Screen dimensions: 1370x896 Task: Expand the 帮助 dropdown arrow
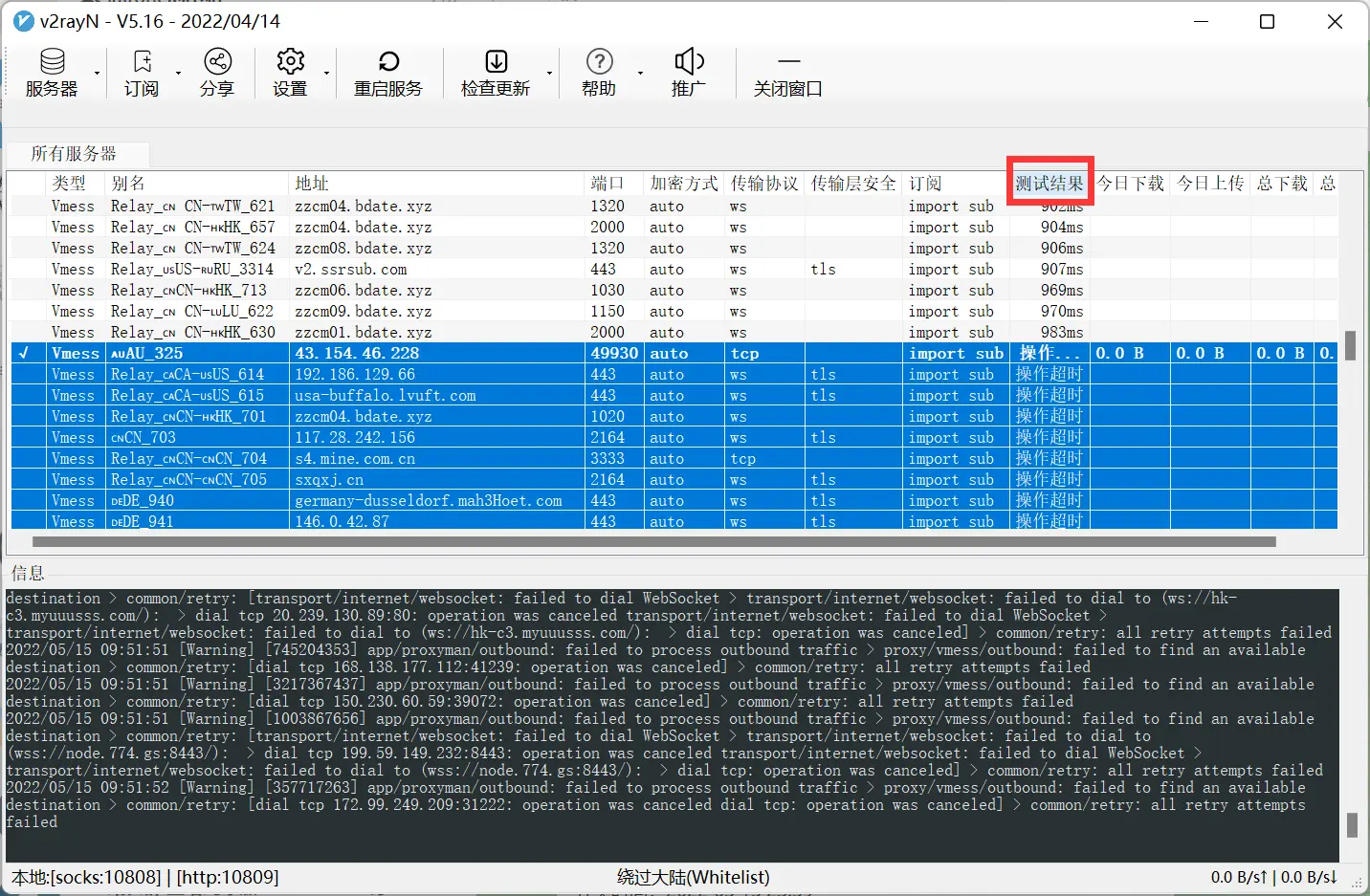click(x=640, y=74)
